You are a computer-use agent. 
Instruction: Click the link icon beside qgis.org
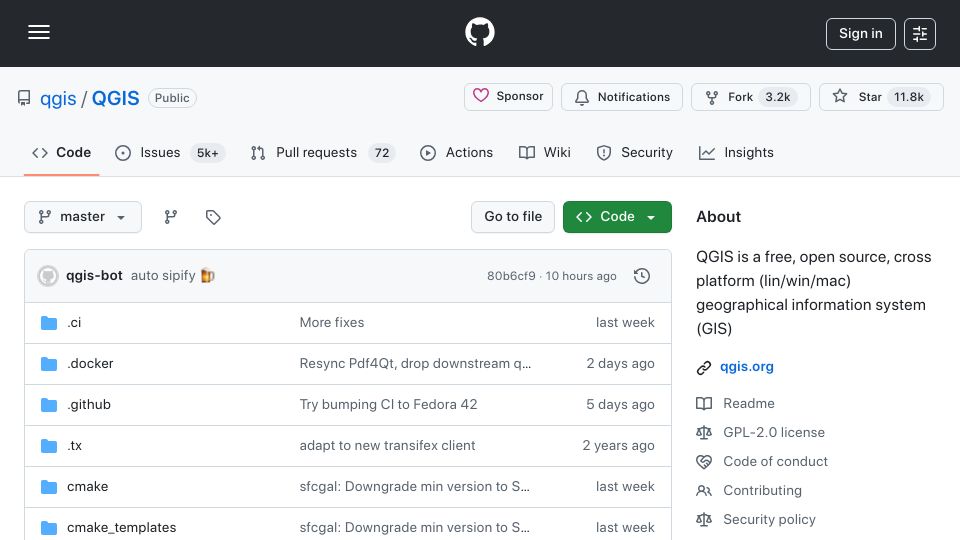click(704, 367)
